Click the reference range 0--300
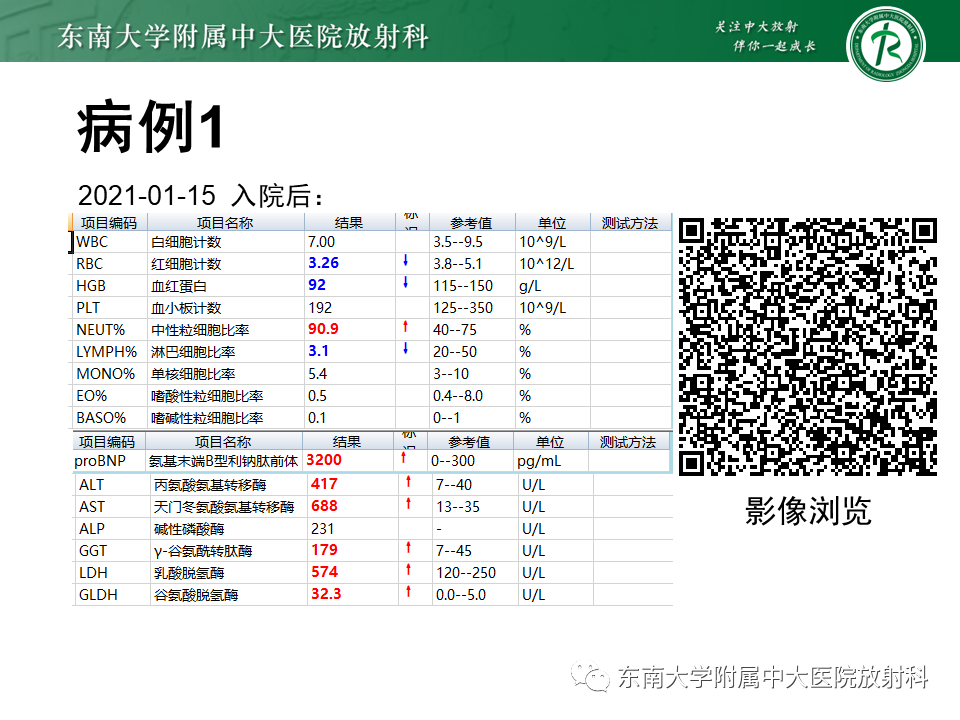Screen dimensions: 960x720 pyautogui.click(x=453, y=460)
